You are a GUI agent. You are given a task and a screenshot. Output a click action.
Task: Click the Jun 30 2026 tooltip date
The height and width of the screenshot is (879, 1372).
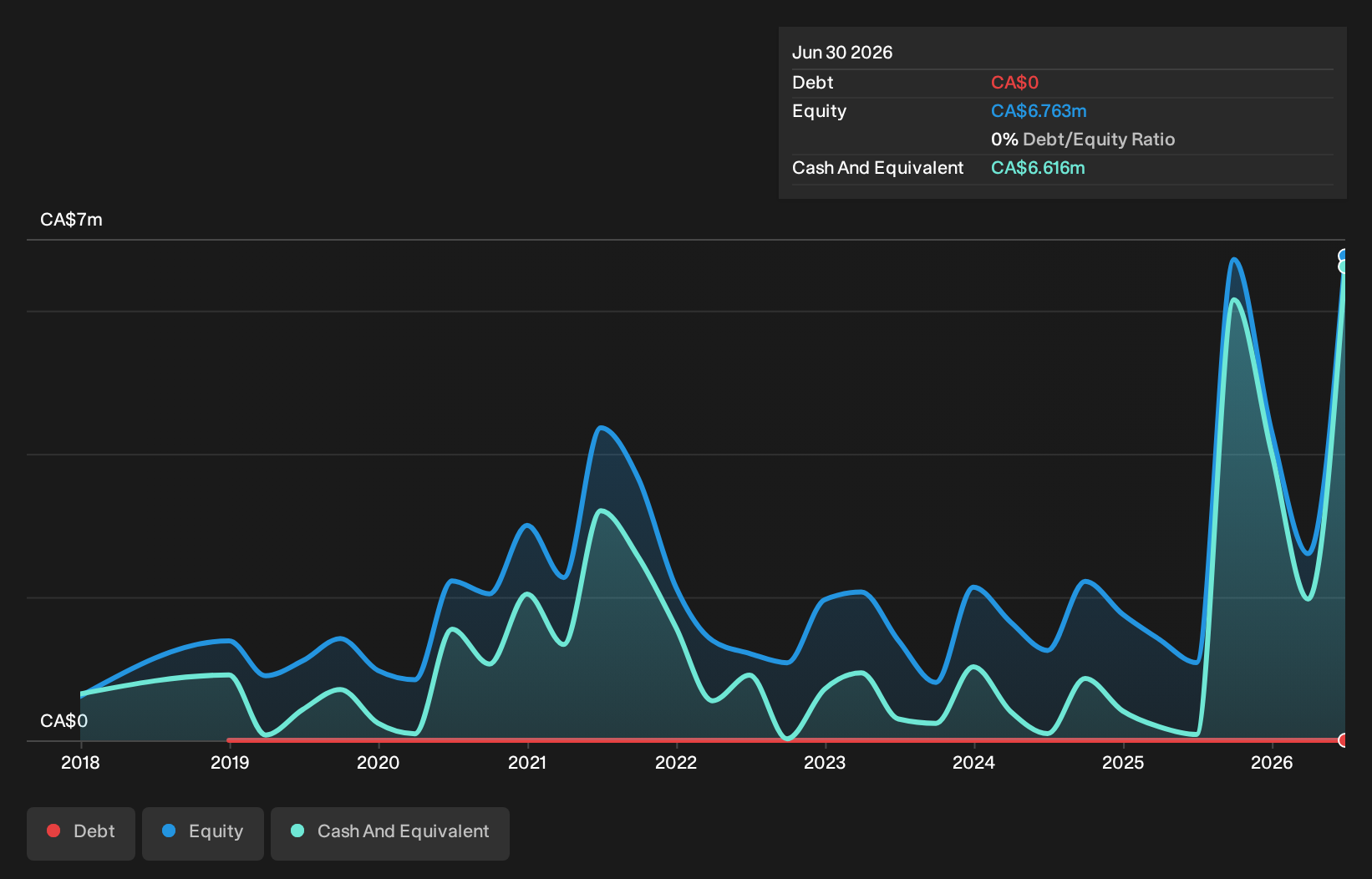coord(842,53)
